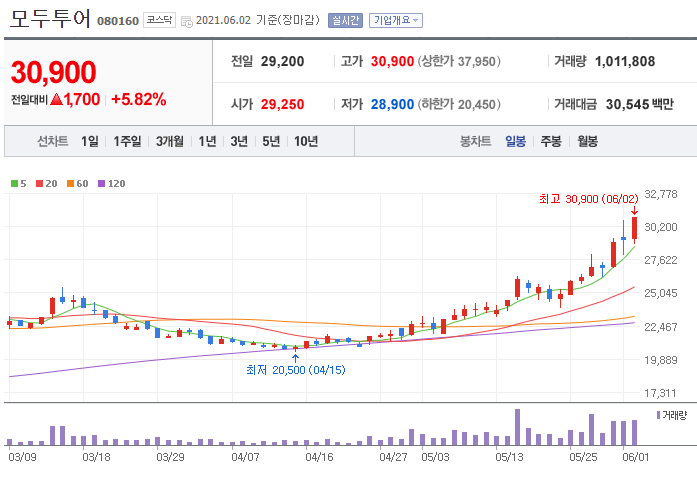Click the 최저 20,500 (04/15) marker
This screenshot has width=697, height=480.
[296, 370]
